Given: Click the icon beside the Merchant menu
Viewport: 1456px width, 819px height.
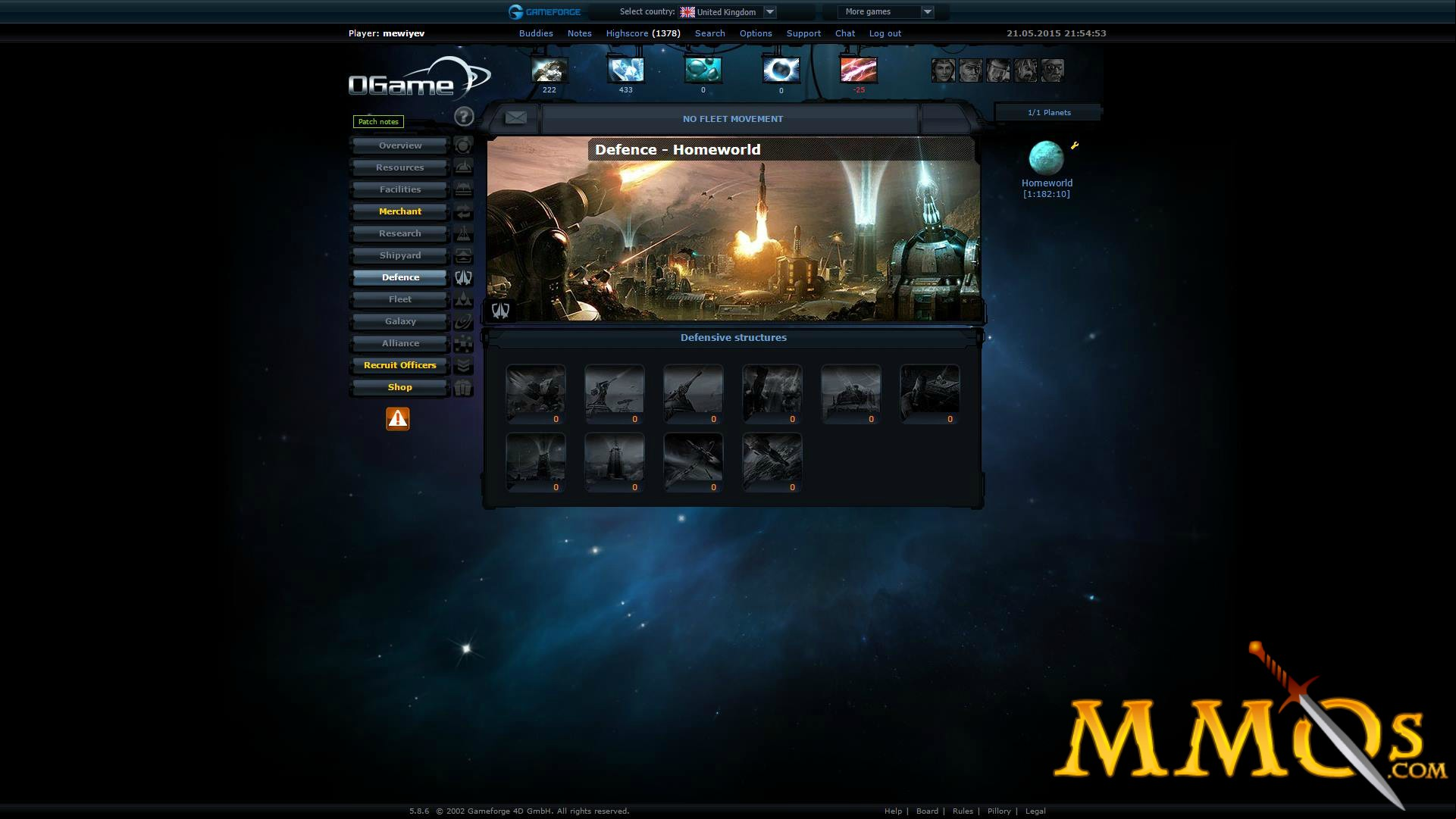Looking at the screenshot, I should coord(463,211).
